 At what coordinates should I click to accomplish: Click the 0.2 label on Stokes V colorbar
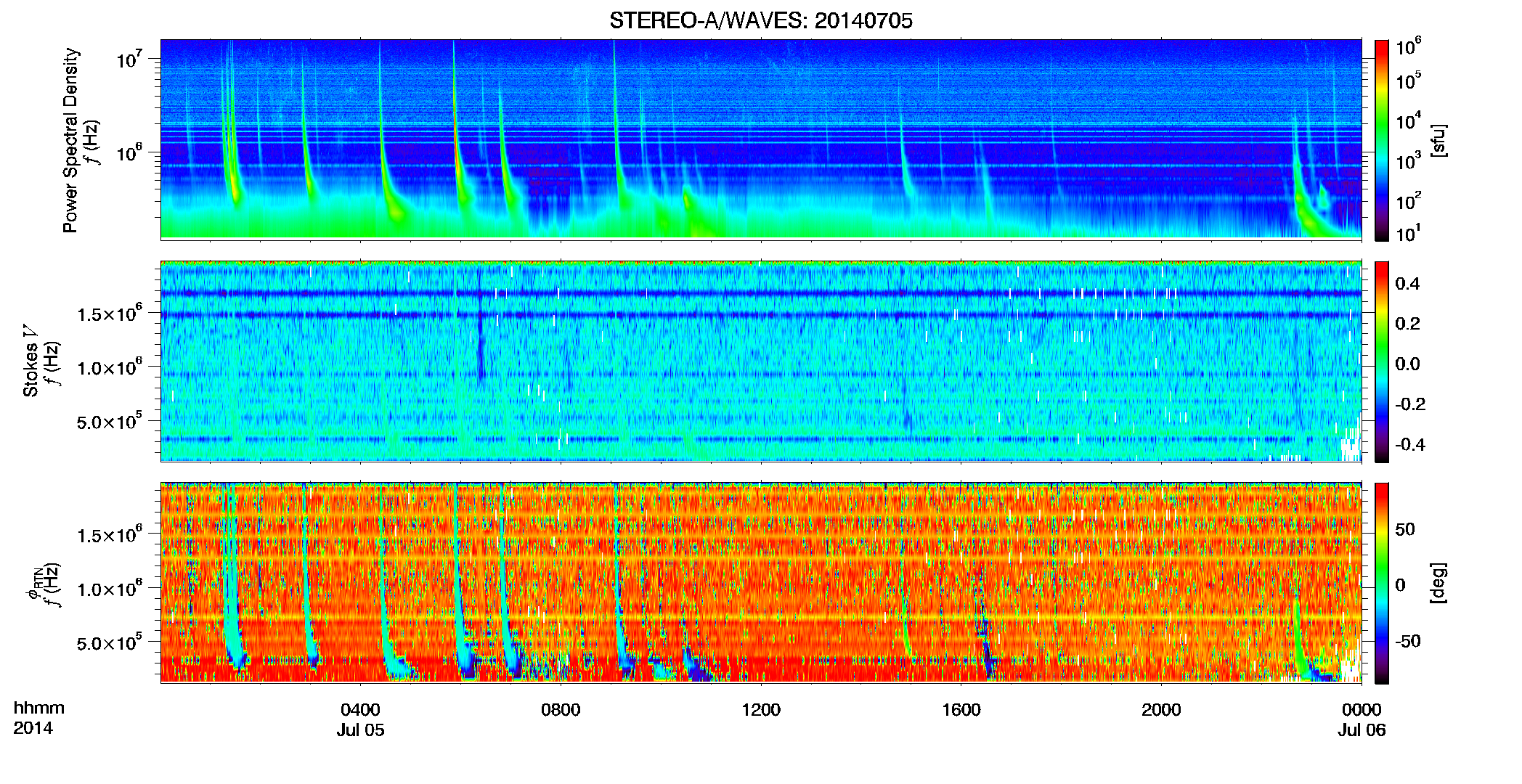[1407, 324]
